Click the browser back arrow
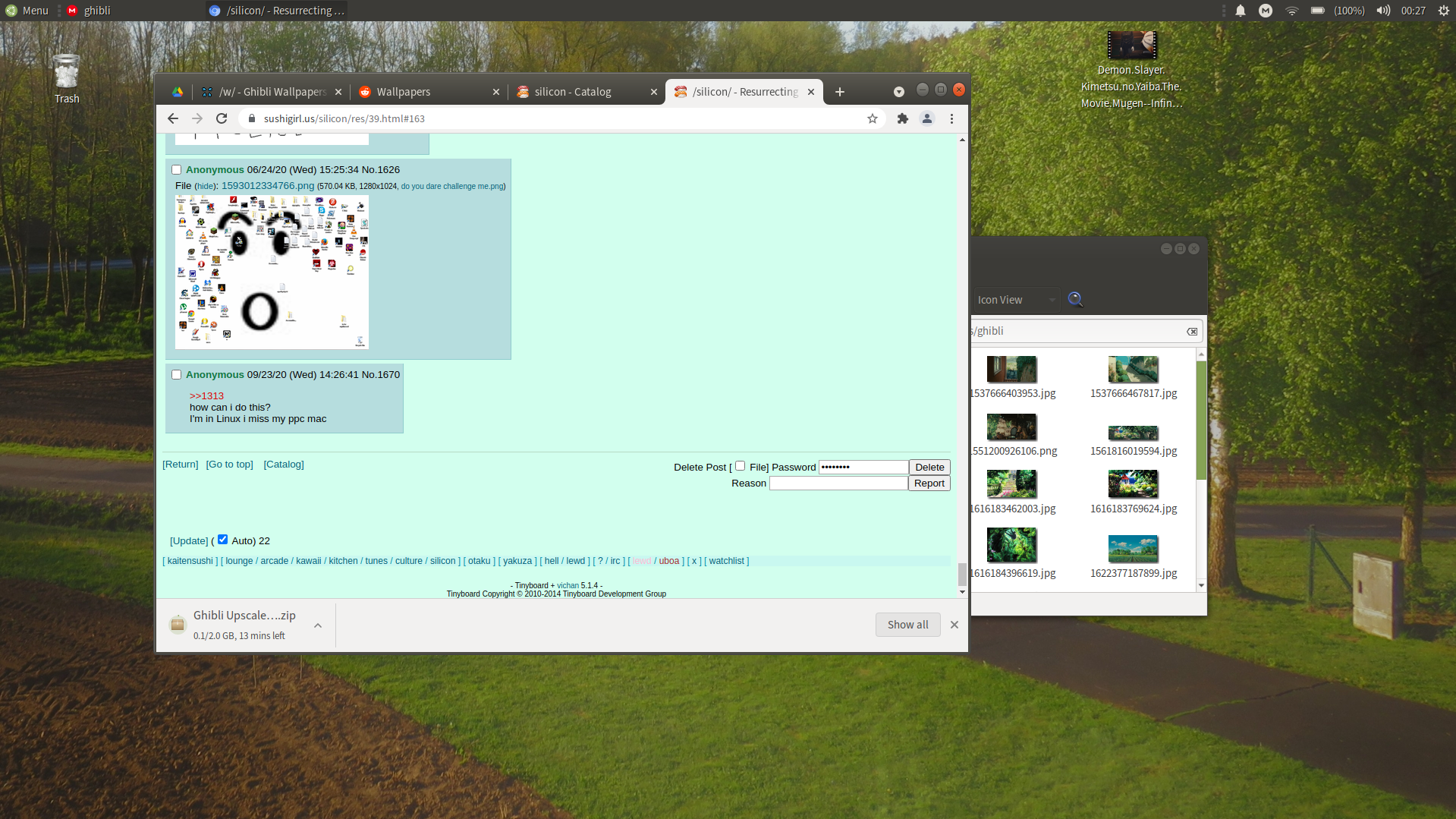 pyautogui.click(x=173, y=118)
